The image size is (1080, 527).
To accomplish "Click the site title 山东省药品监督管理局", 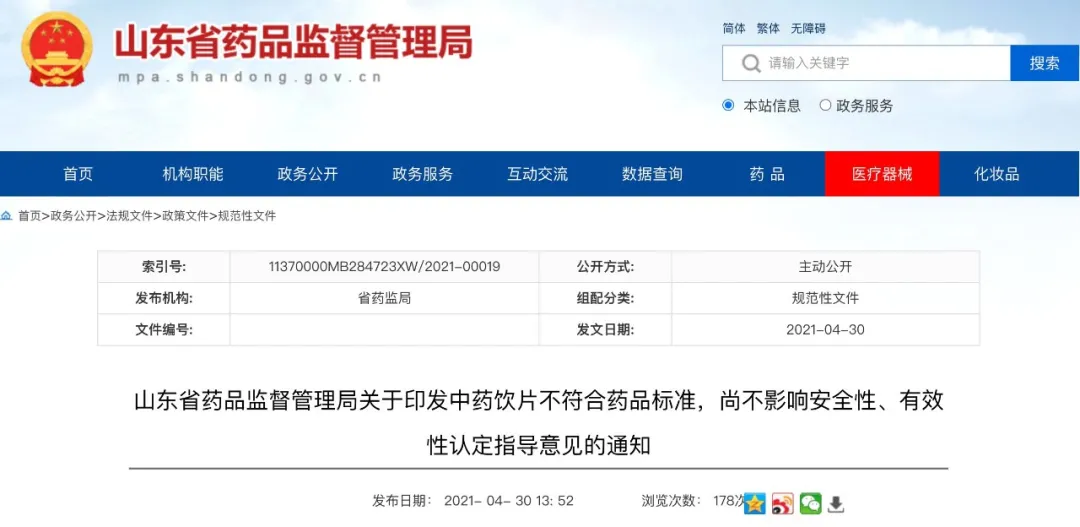I will pyautogui.click(x=293, y=41).
